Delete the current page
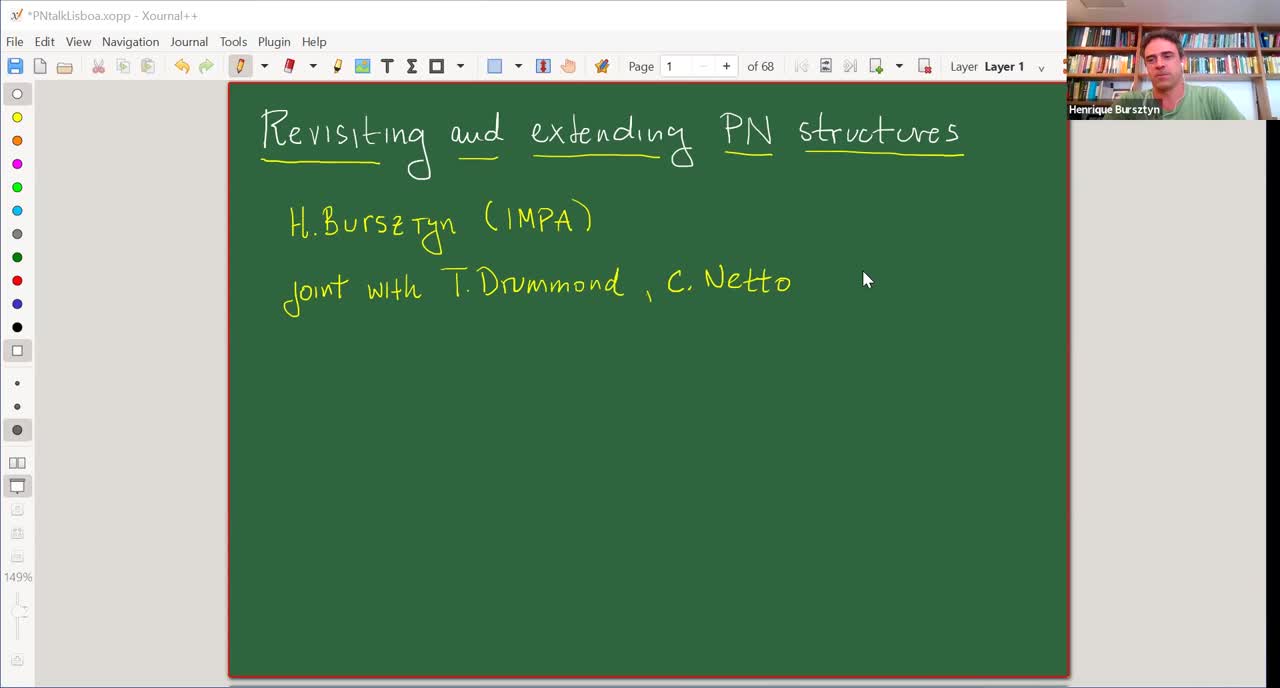The image size is (1280, 688). (924, 65)
